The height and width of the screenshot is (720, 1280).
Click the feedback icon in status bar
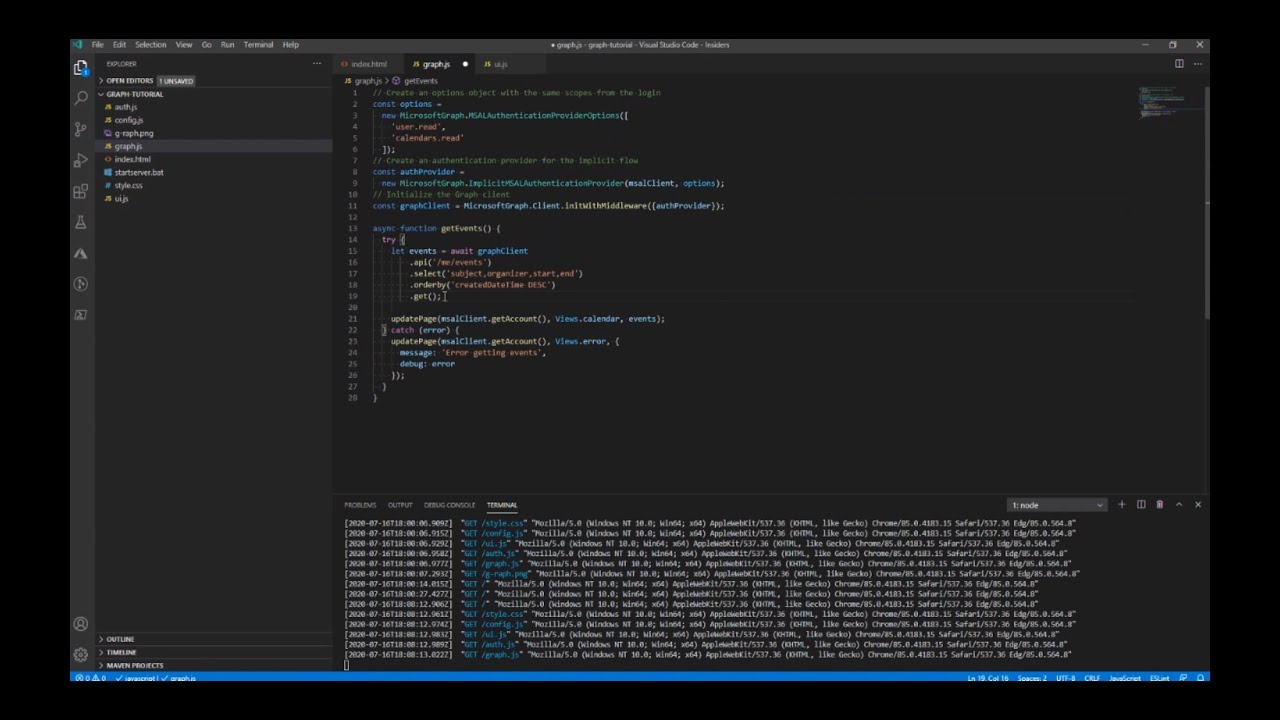(x=1184, y=678)
